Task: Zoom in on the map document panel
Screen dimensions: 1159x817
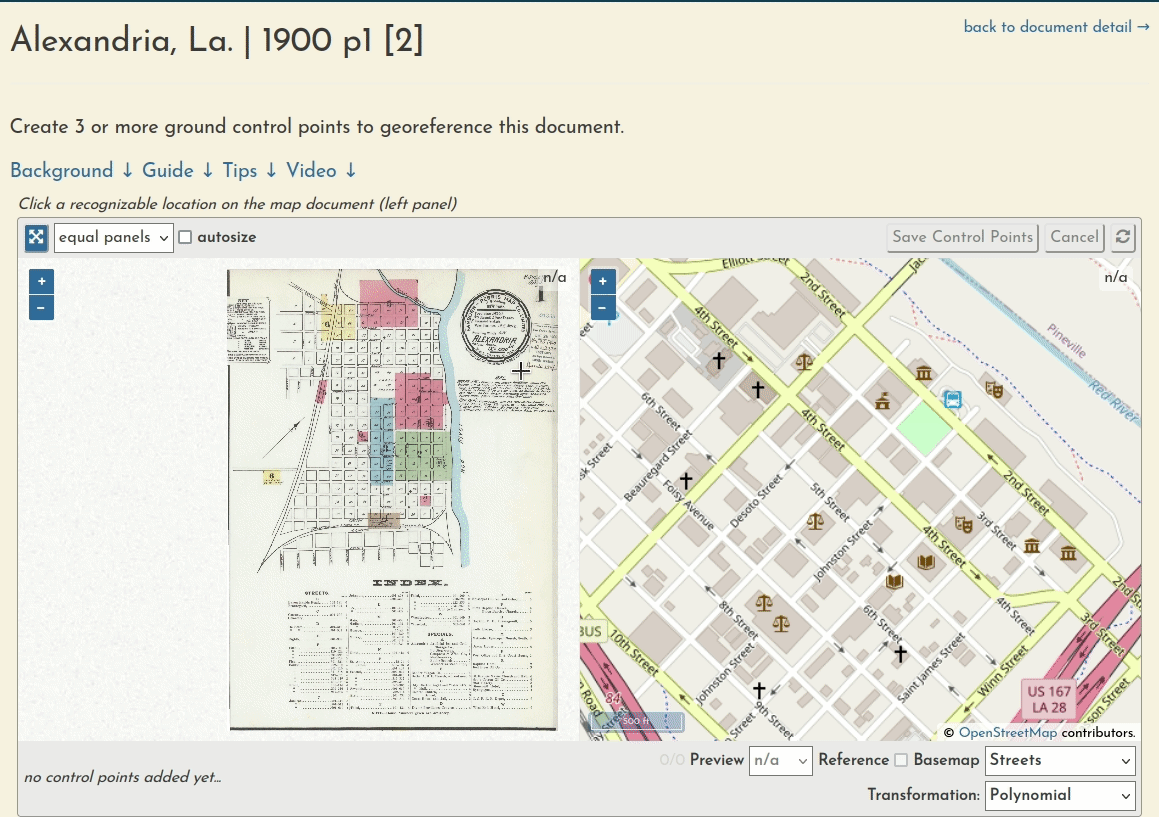Action: (x=41, y=281)
